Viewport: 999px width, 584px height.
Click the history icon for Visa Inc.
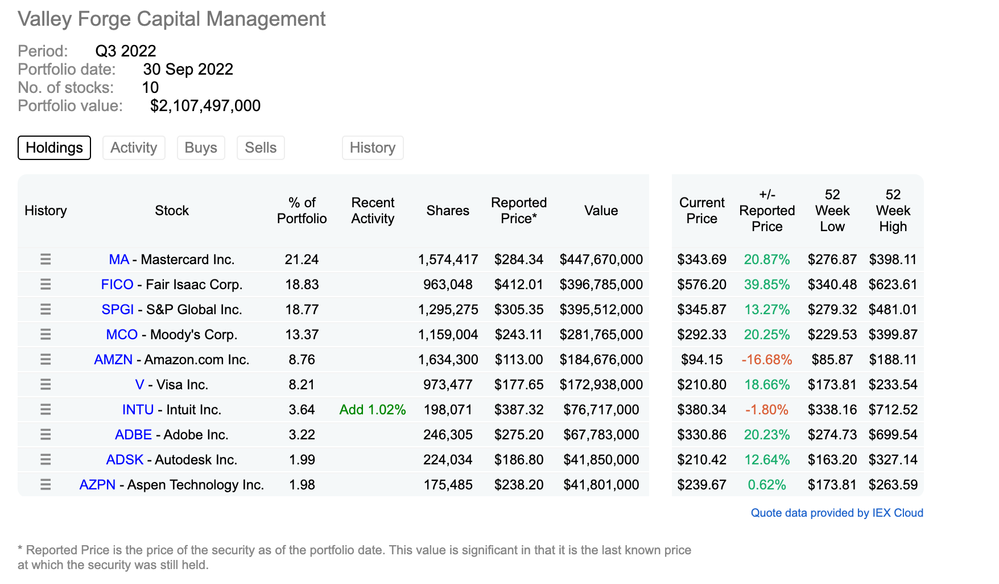point(45,384)
